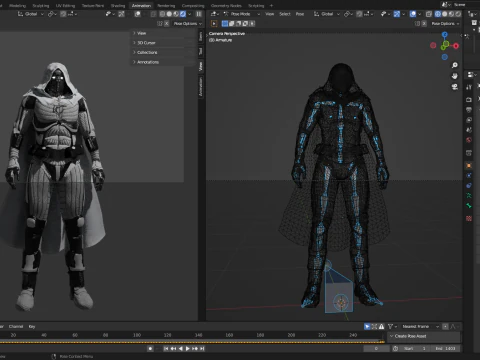Open Global orientation dropdown in left viewport
This screenshot has width=480, height=360.
[31, 14]
